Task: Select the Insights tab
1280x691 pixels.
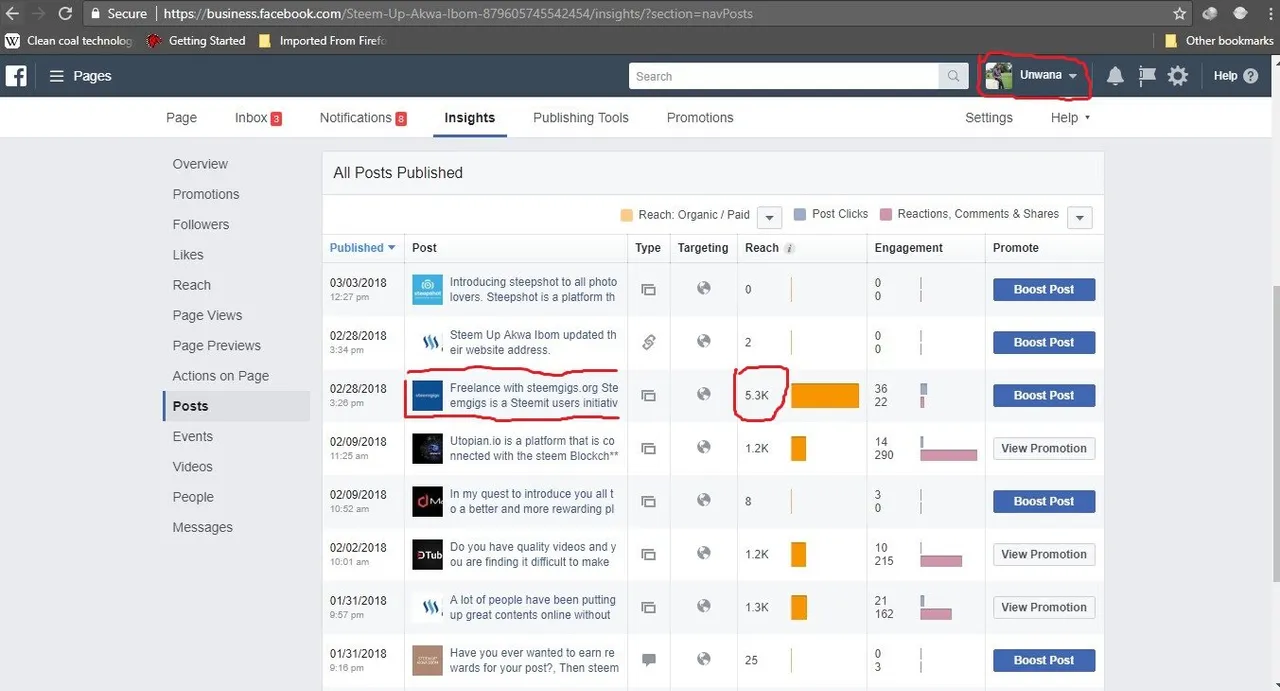Action: click(x=470, y=118)
